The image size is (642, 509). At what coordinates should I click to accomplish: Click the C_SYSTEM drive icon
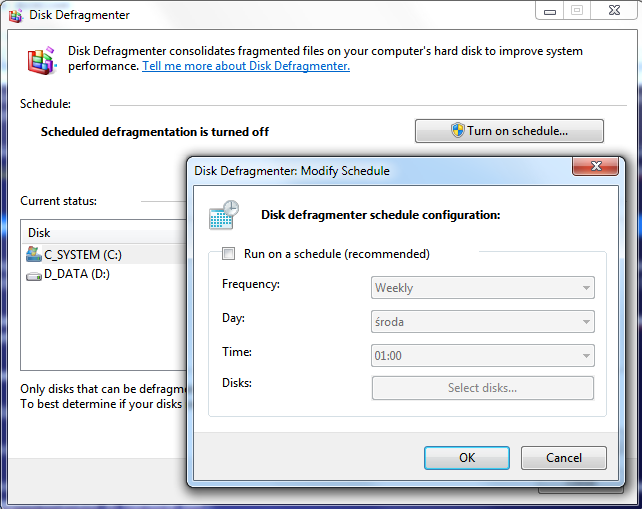tap(34, 254)
